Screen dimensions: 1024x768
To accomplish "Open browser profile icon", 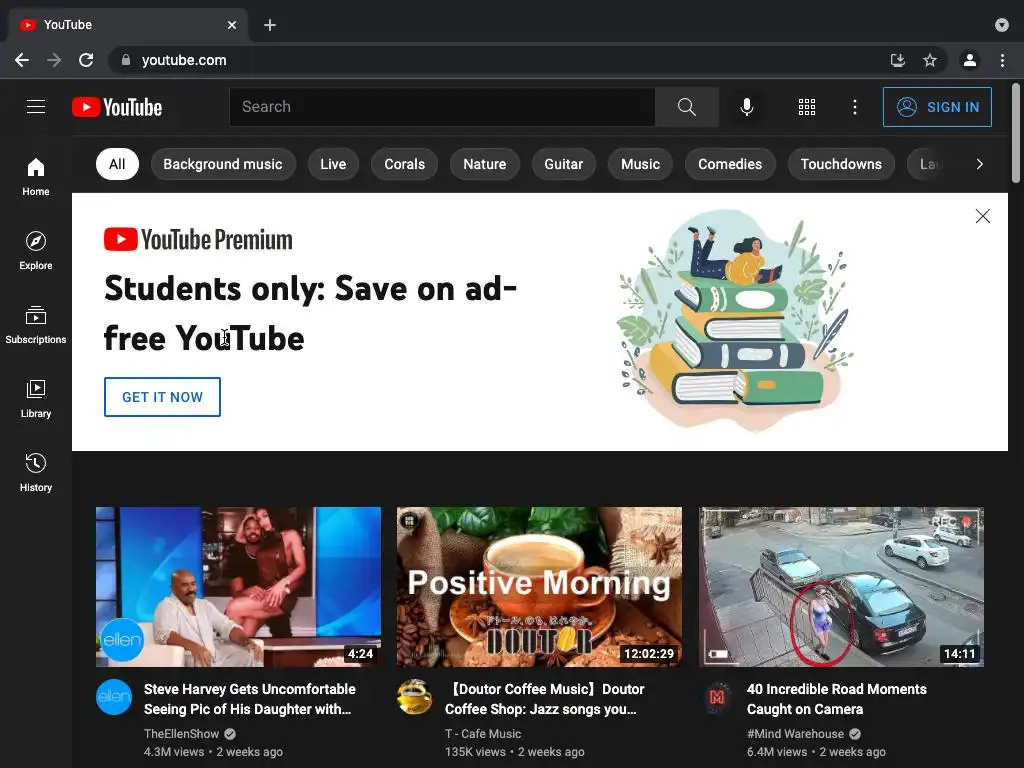I will 970,60.
